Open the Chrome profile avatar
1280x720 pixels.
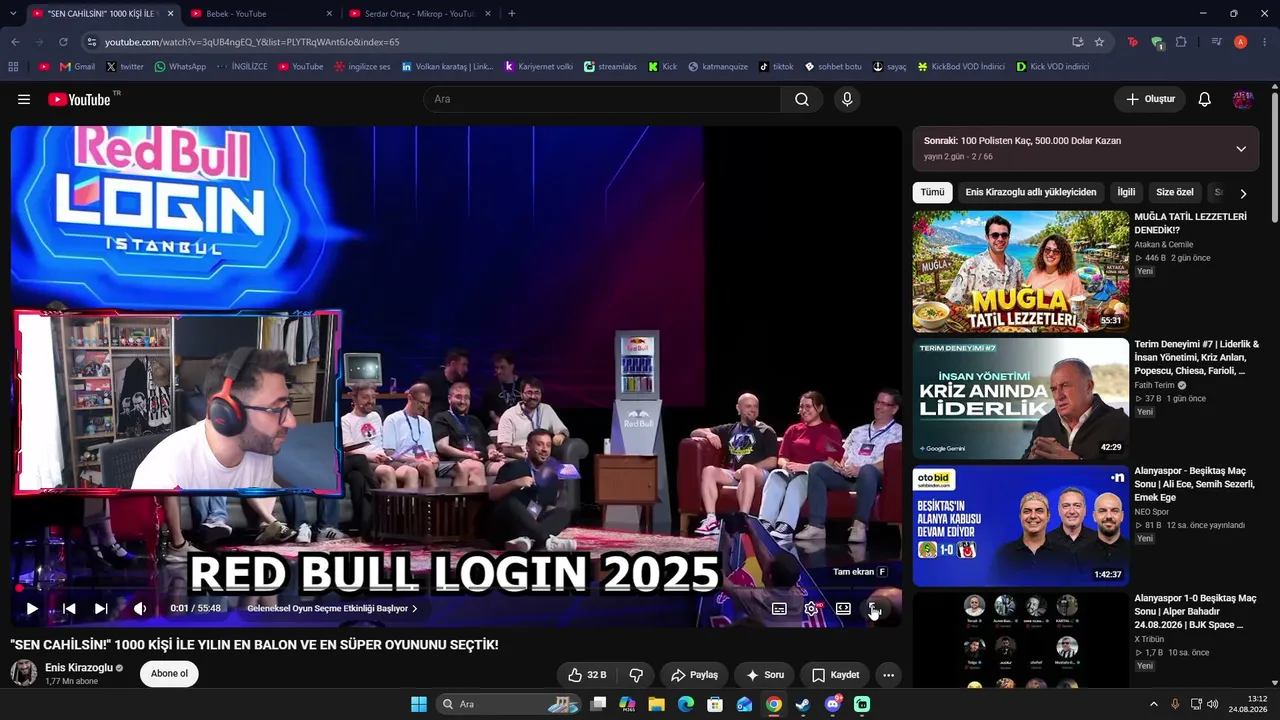1241,42
